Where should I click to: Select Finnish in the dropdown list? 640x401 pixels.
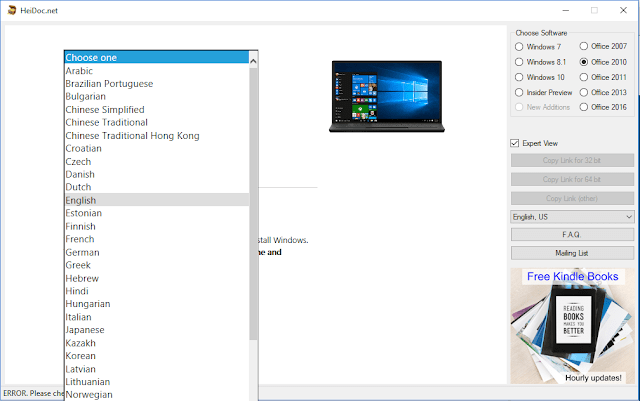click(x=157, y=226)
